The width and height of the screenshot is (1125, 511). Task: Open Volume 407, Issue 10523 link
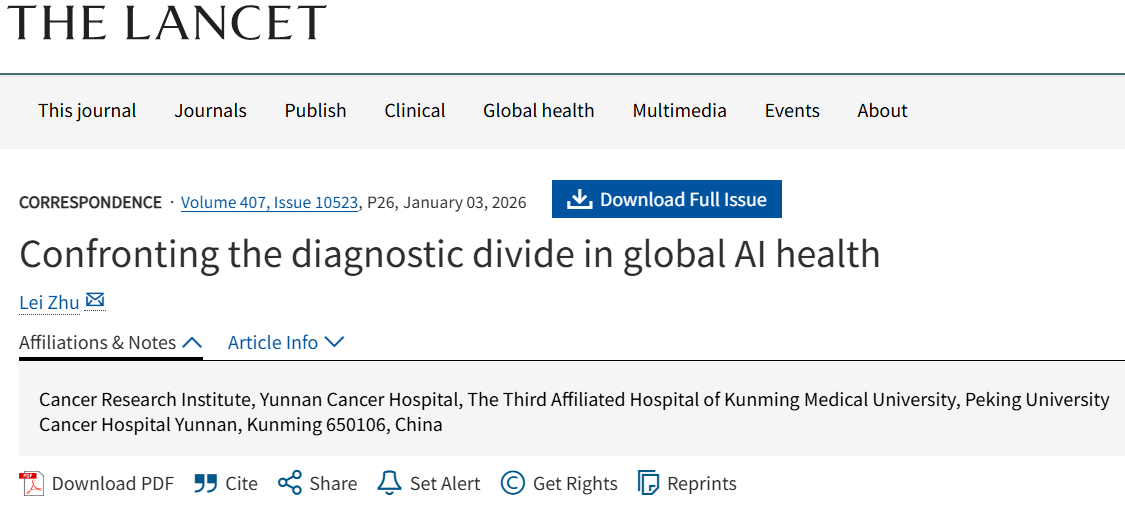coord(269,203)
